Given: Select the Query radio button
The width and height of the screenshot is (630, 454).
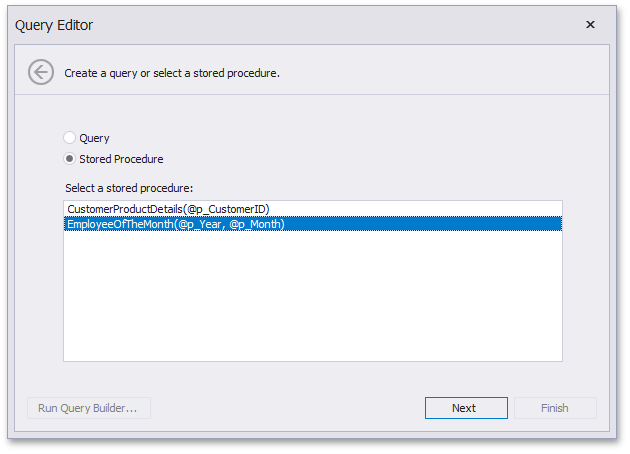Looking at the screenshot, I should point(69,138).
